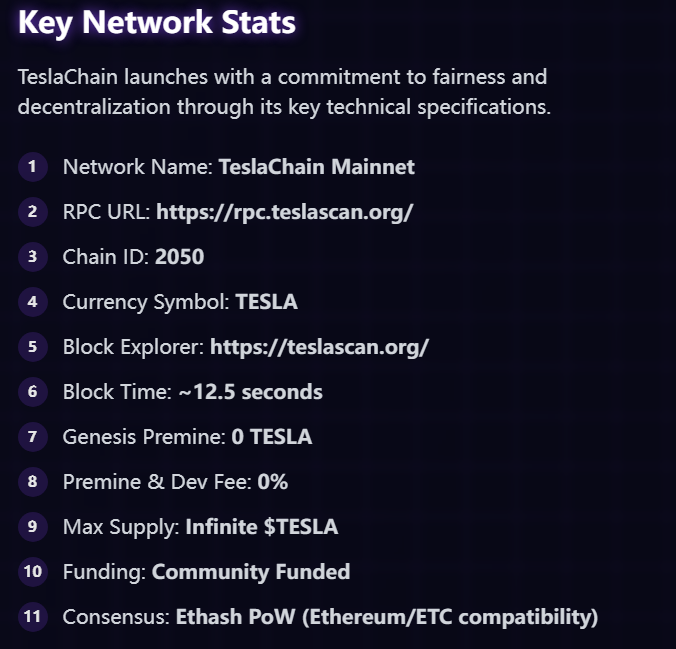Click the 0 TESLA genesis premine value
676x649 pixels.
click(271, 437)
